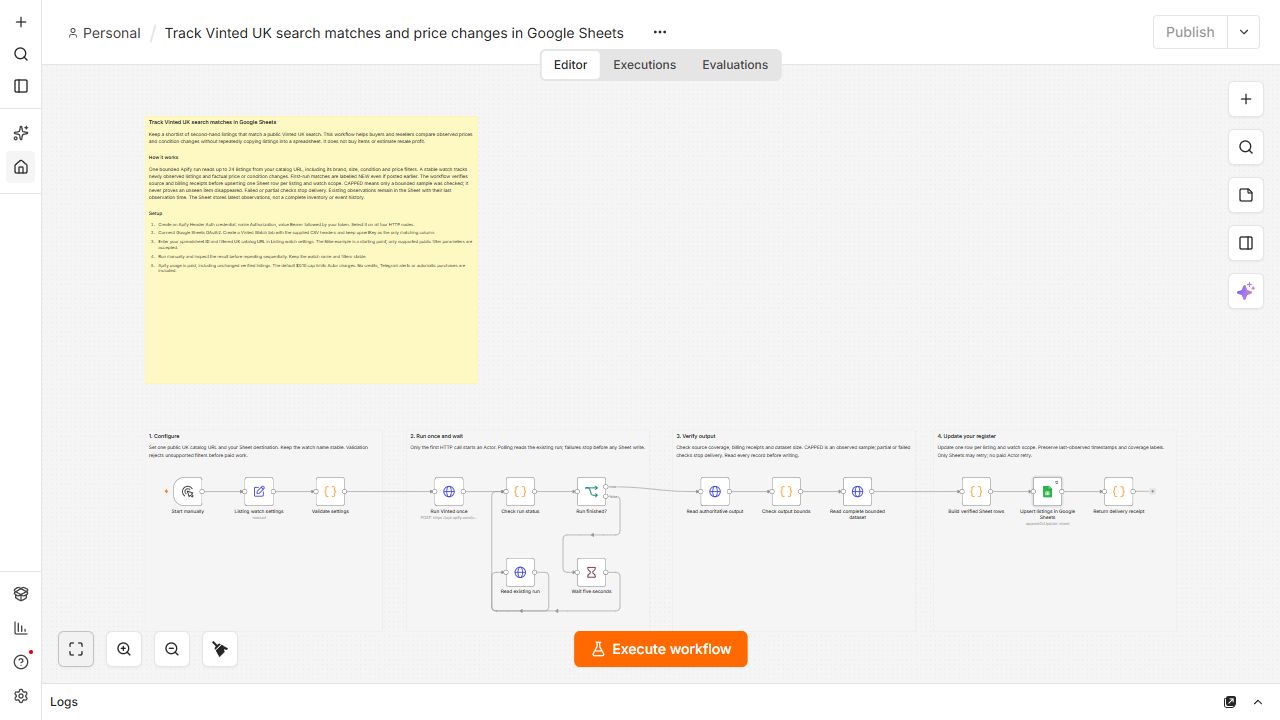Viewport: 1280px width, 720px height.
Task: Open the canvas node search button
Action: [x=1246, y=147]
